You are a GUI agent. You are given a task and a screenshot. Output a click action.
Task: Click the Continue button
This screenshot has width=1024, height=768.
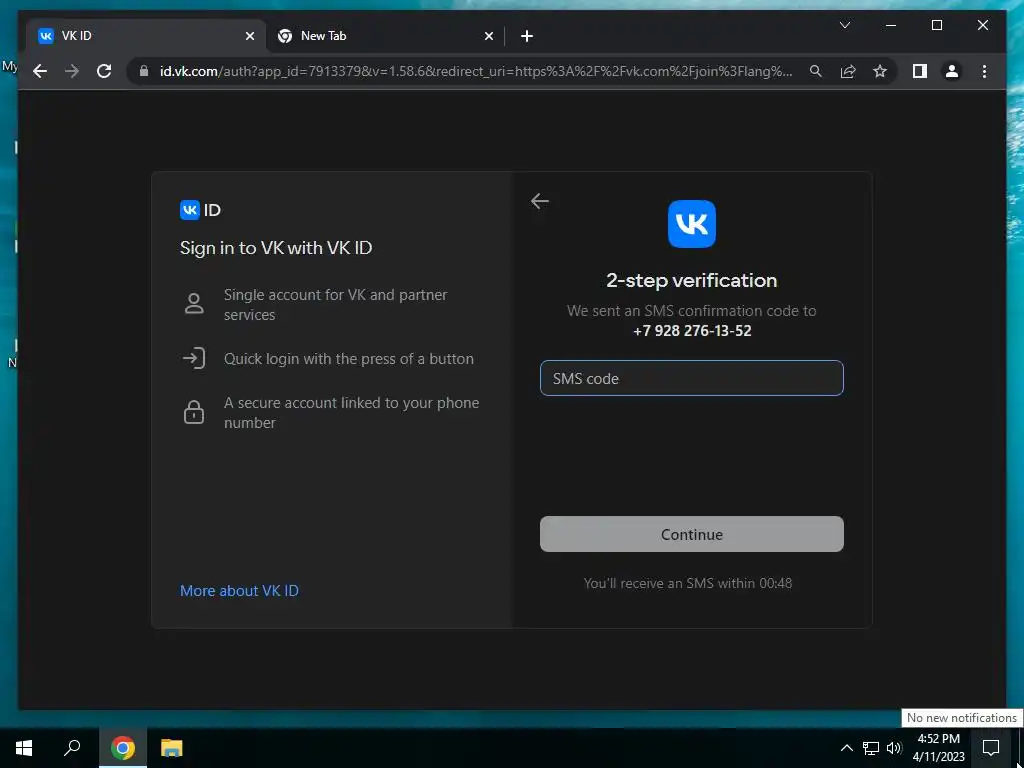click(692, 534)
